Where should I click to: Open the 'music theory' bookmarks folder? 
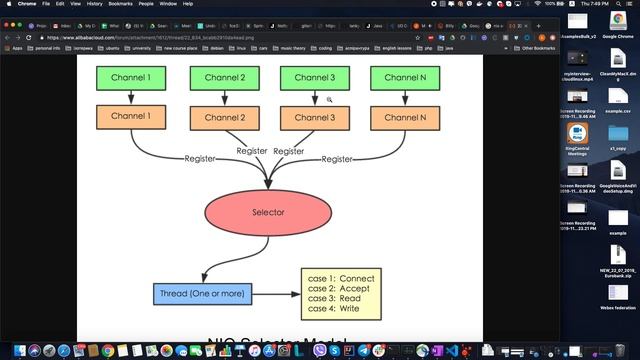point(289,48)
